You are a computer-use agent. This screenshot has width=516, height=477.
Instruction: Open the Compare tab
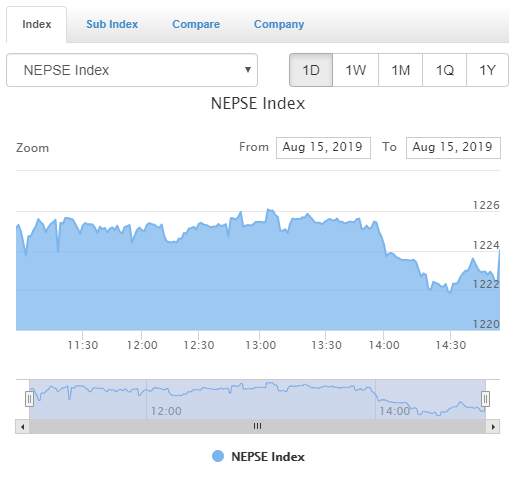pos(196,24)
